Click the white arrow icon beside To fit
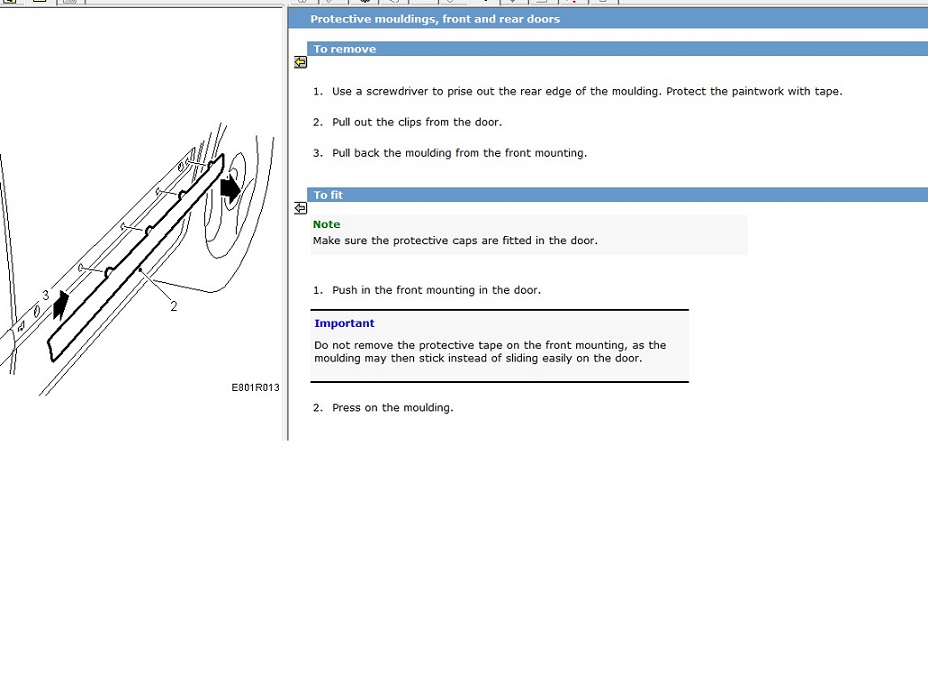 300,208
